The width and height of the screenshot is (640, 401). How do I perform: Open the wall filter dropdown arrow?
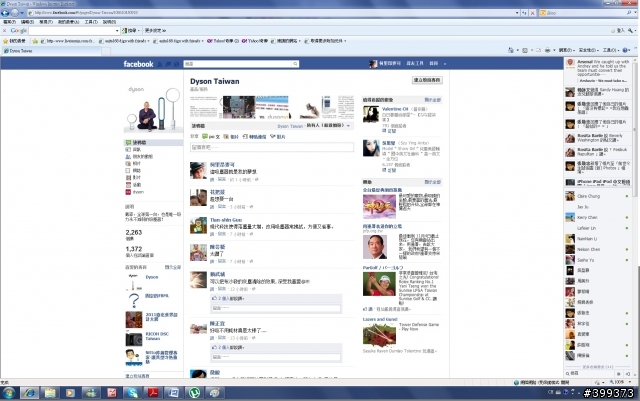pos(348,126)
